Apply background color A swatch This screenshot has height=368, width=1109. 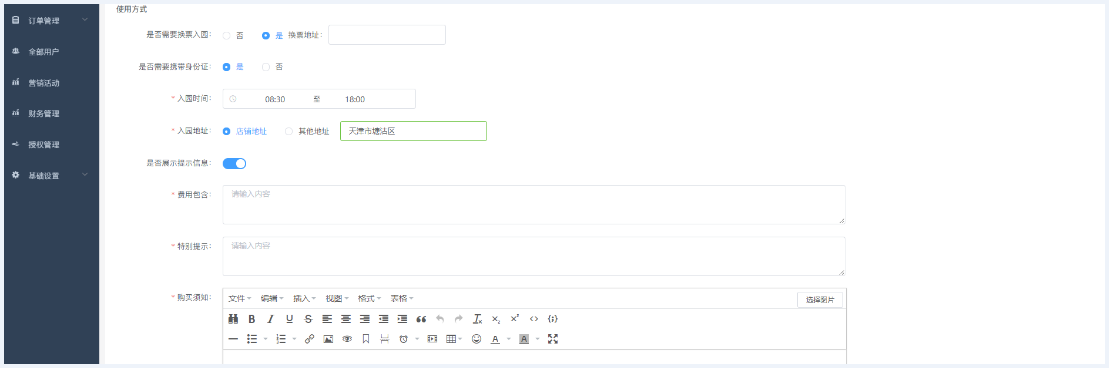[524, 339]
